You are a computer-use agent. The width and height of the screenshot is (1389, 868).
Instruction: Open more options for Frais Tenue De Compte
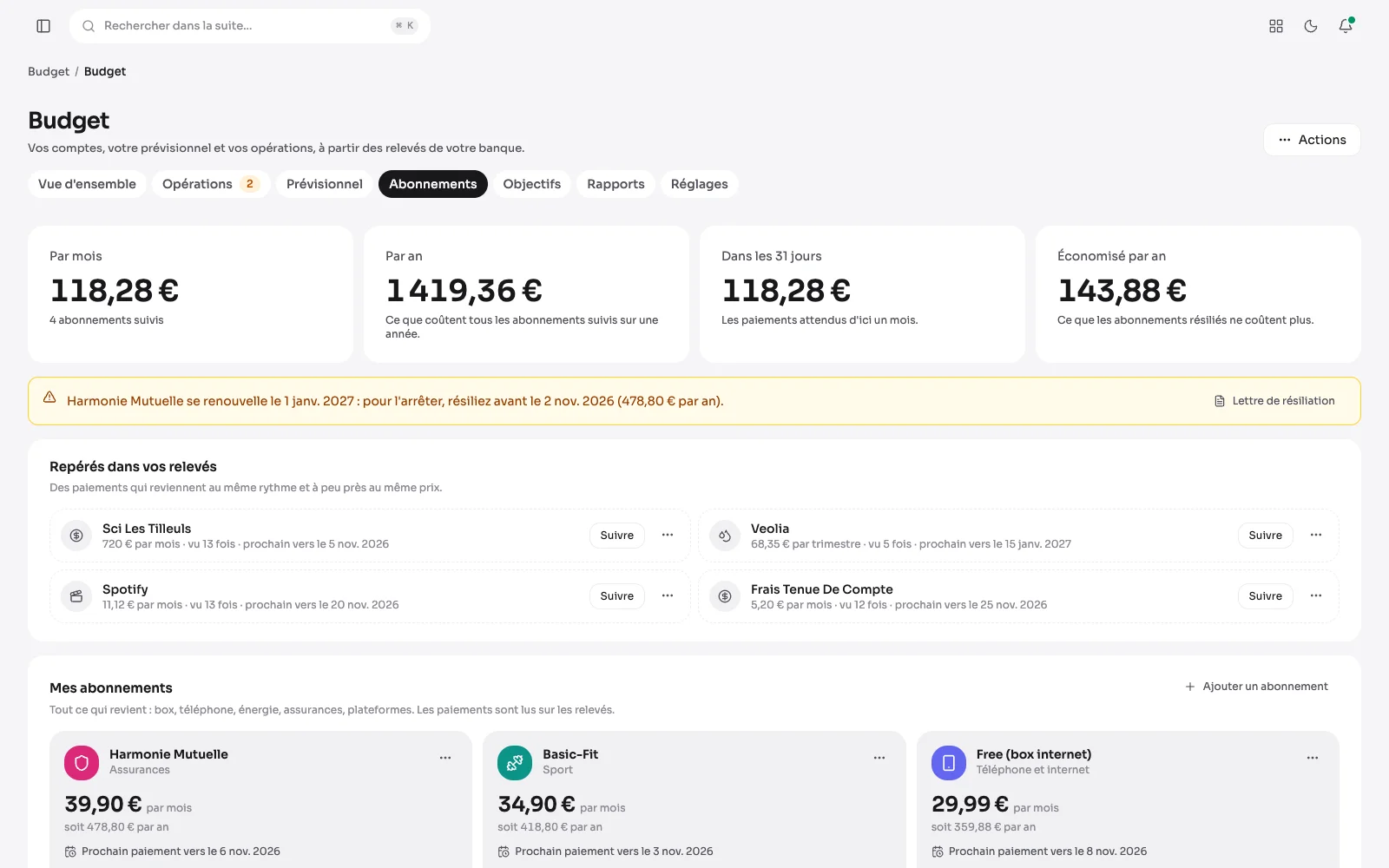coord(1316,596)
